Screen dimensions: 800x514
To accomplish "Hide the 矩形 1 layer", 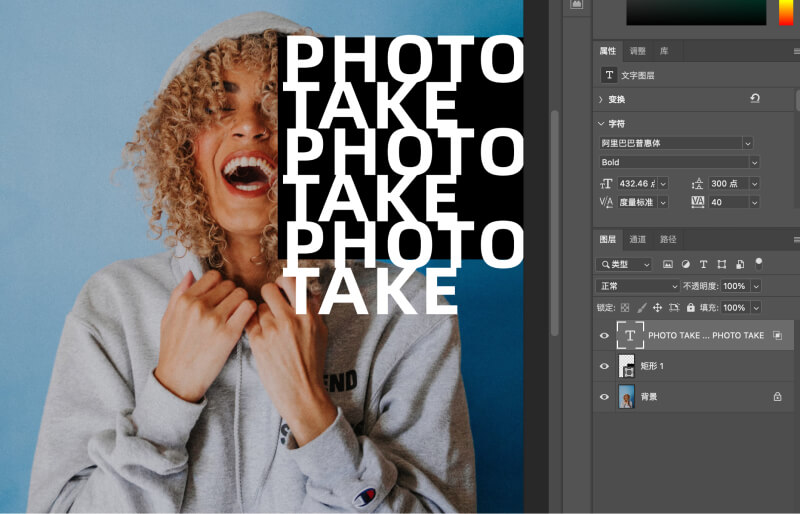I will tap(603, 367).
